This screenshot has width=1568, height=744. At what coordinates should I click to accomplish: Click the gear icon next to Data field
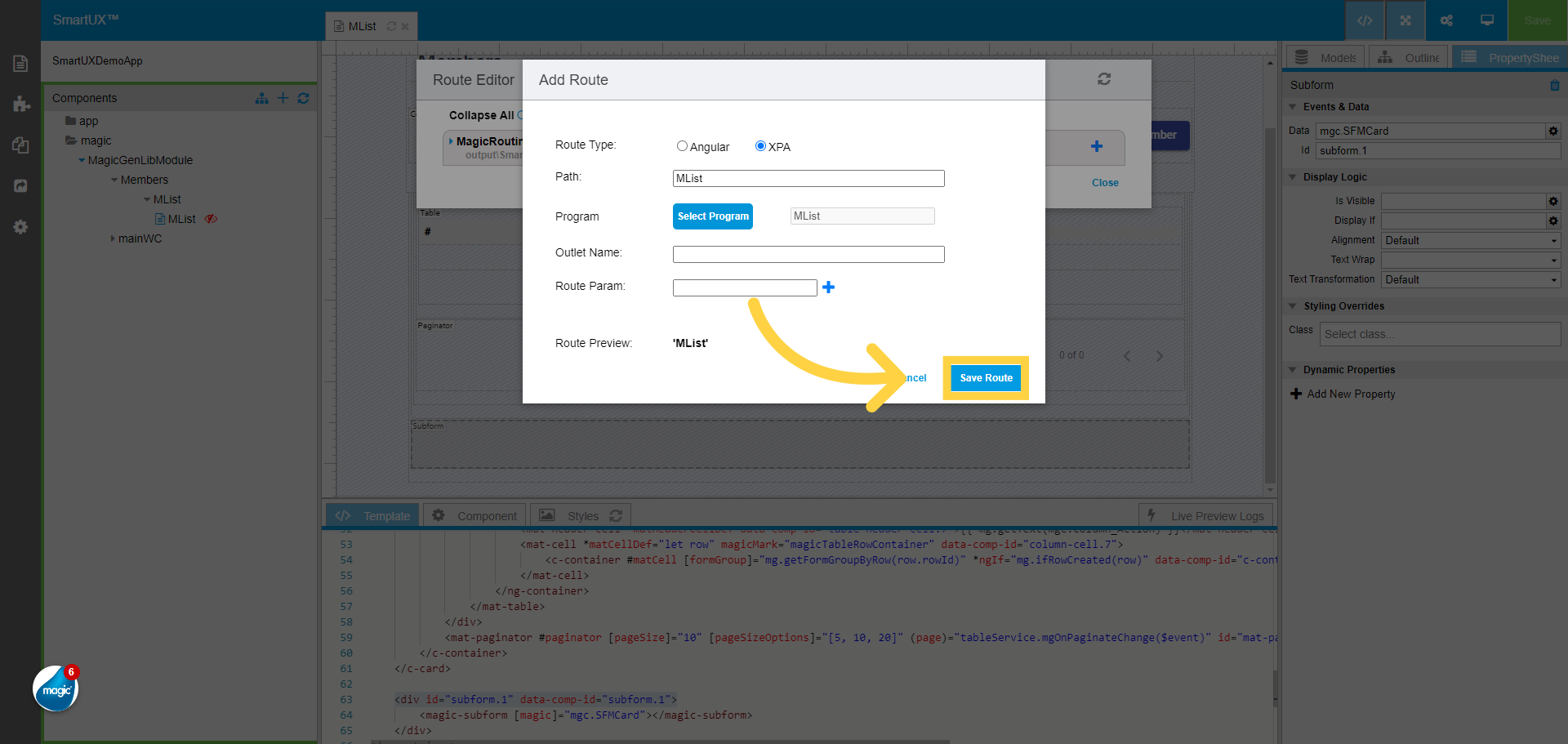click(x=1552, y=131)
